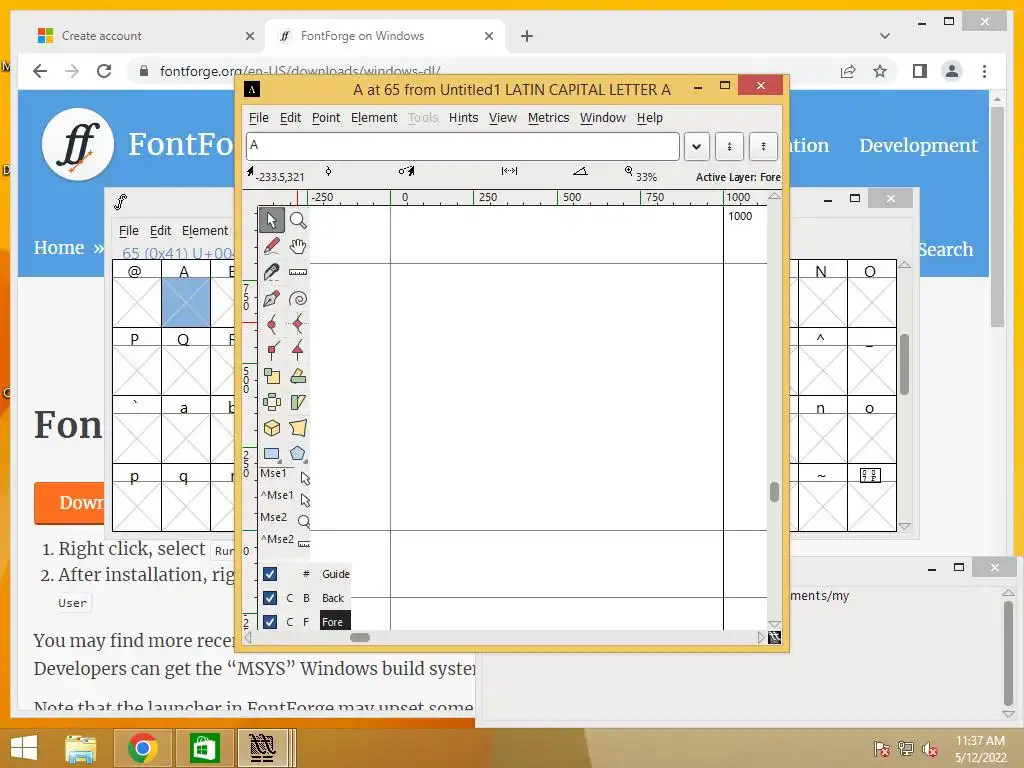
Task: Click the ^Mse1 pointer tool assignment
Action: 285,497
